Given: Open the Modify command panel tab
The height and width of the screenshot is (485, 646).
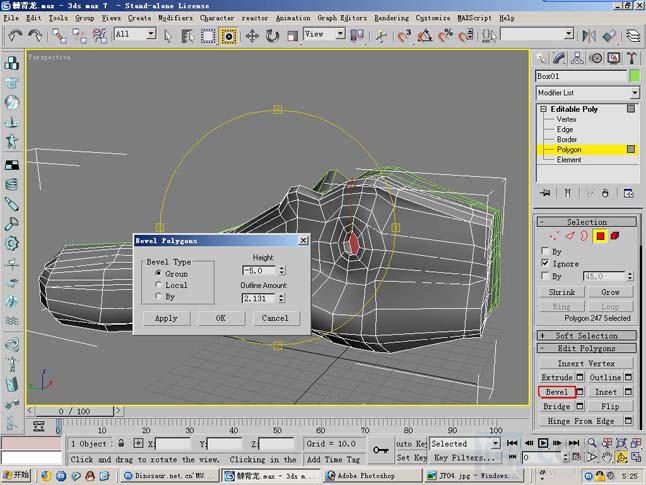Looking at the screenshot, I should [559, 58].
